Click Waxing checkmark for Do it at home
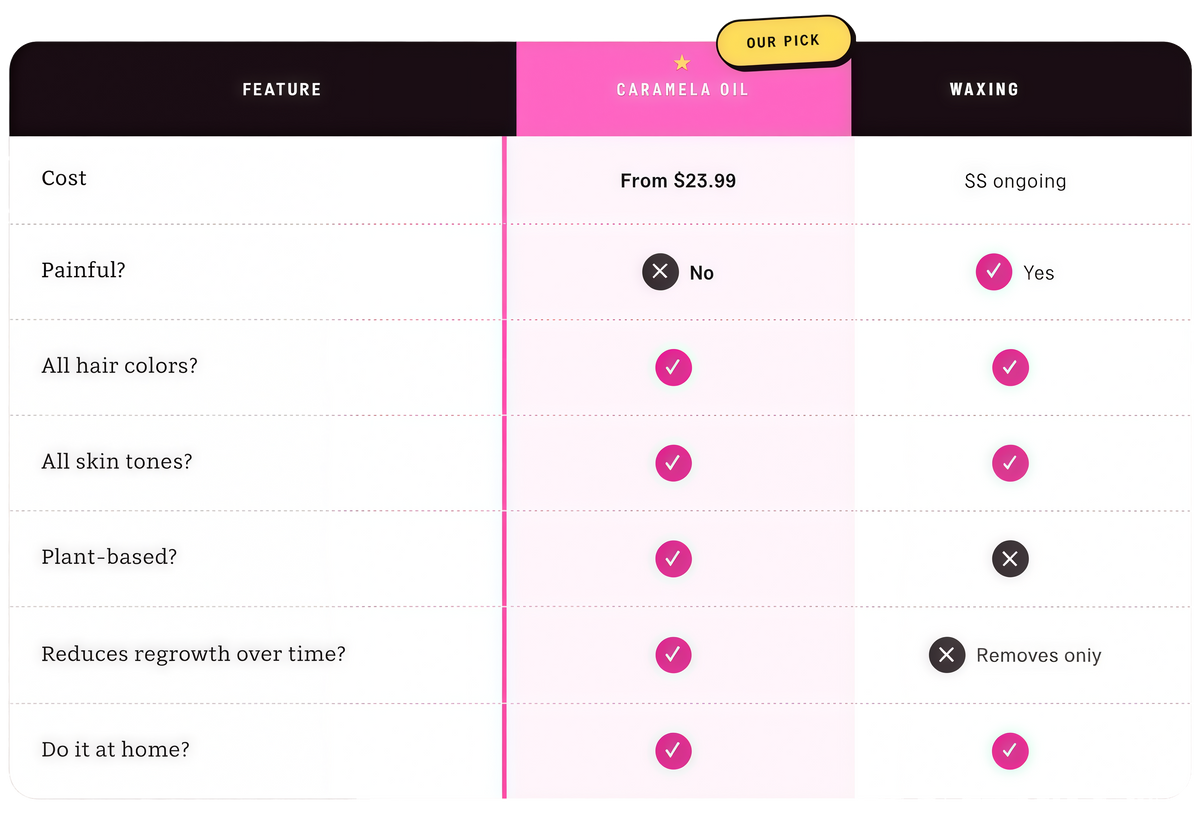The width and height of the screenshot is (1200, 814). coord(1010,750)
